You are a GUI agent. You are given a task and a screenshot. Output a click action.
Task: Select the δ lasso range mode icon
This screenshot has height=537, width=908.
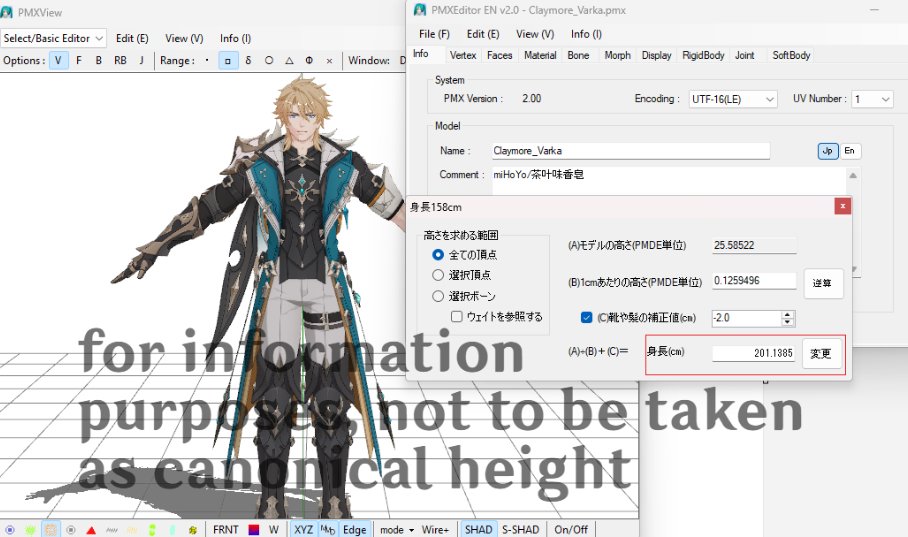tap(248, 60)
